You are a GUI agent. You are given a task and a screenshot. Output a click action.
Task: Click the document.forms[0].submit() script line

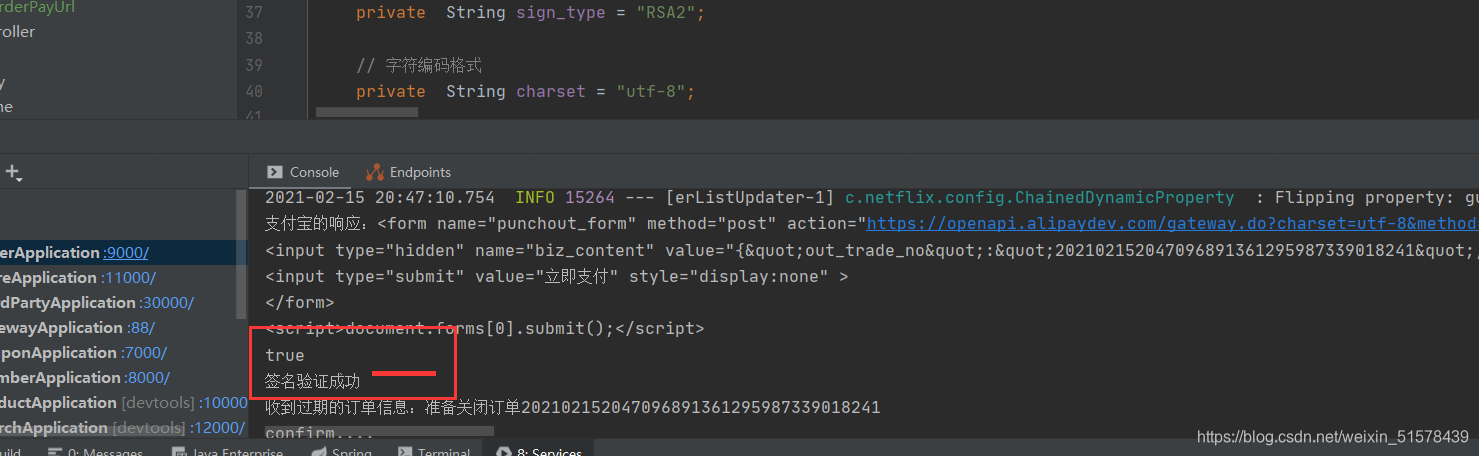(484, 329)
